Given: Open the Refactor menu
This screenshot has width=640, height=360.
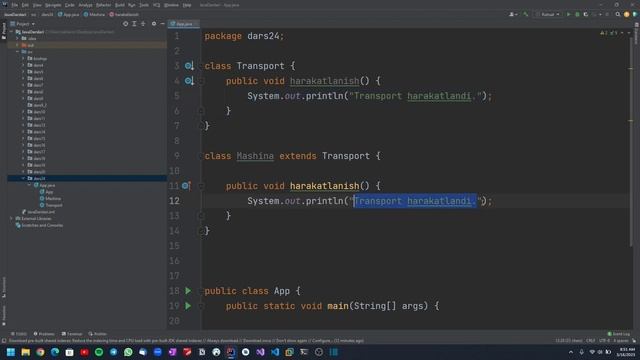Looking at the screenshot, I should [x=103, y=5].
